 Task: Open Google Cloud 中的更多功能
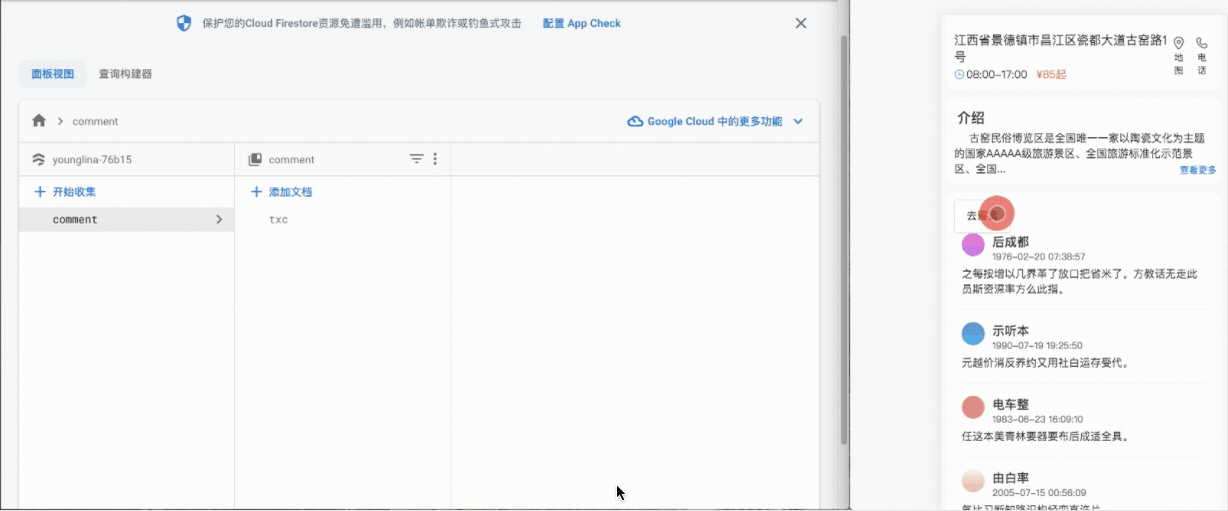[x=715, y=121]
